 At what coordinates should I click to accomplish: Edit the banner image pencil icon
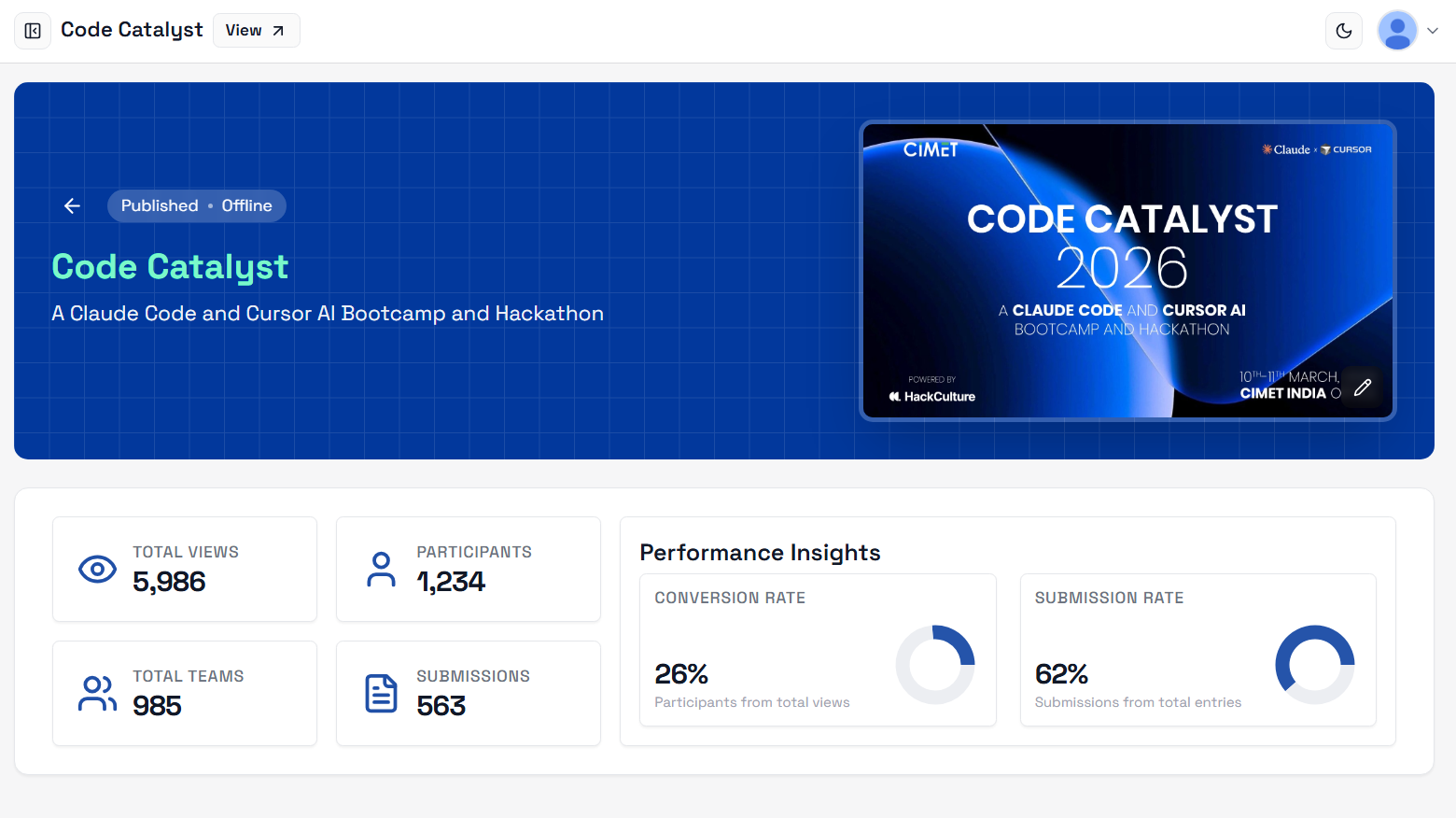[1363, 388]
